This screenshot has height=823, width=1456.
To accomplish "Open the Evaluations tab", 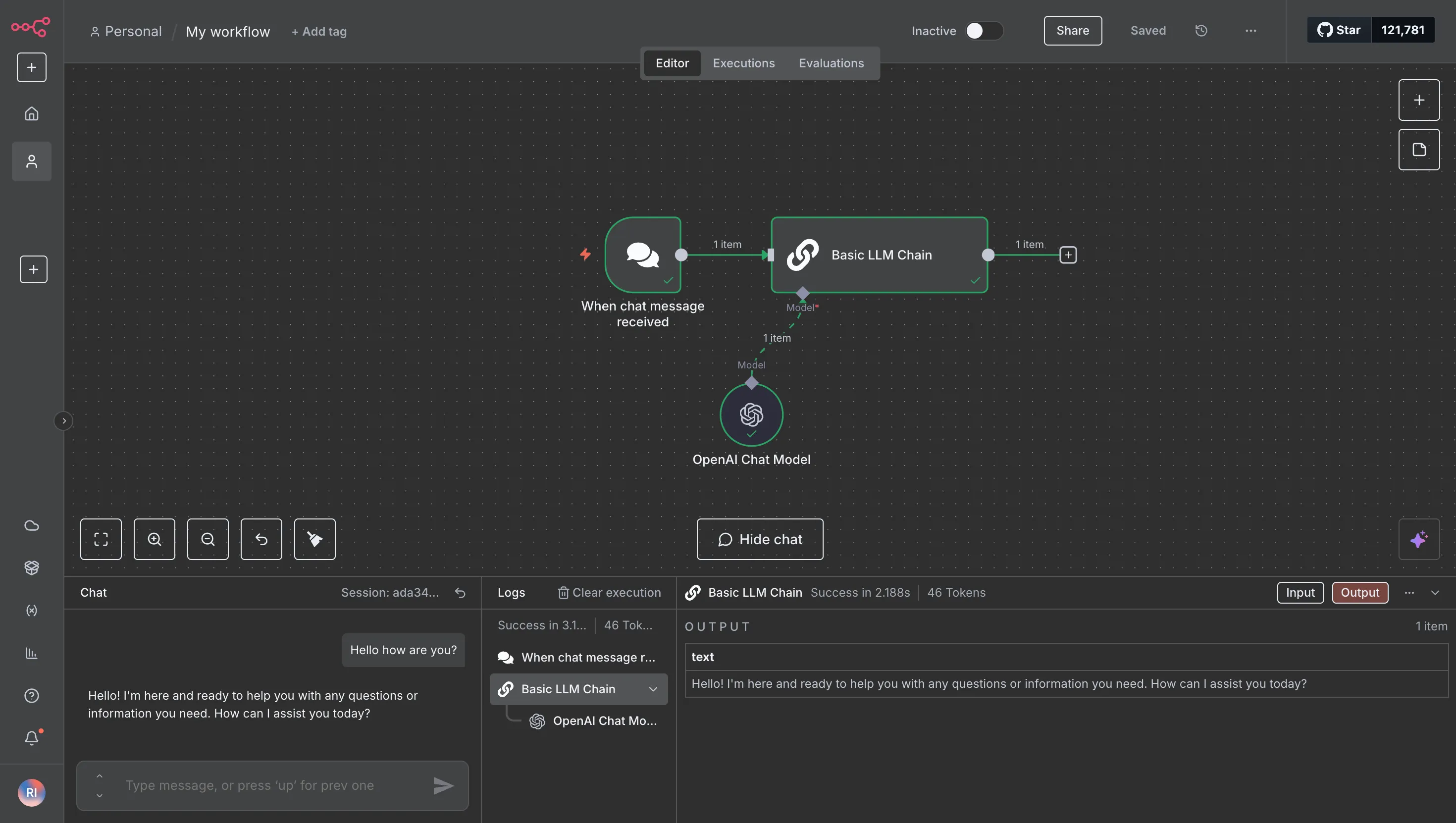I will click(831, 63).
